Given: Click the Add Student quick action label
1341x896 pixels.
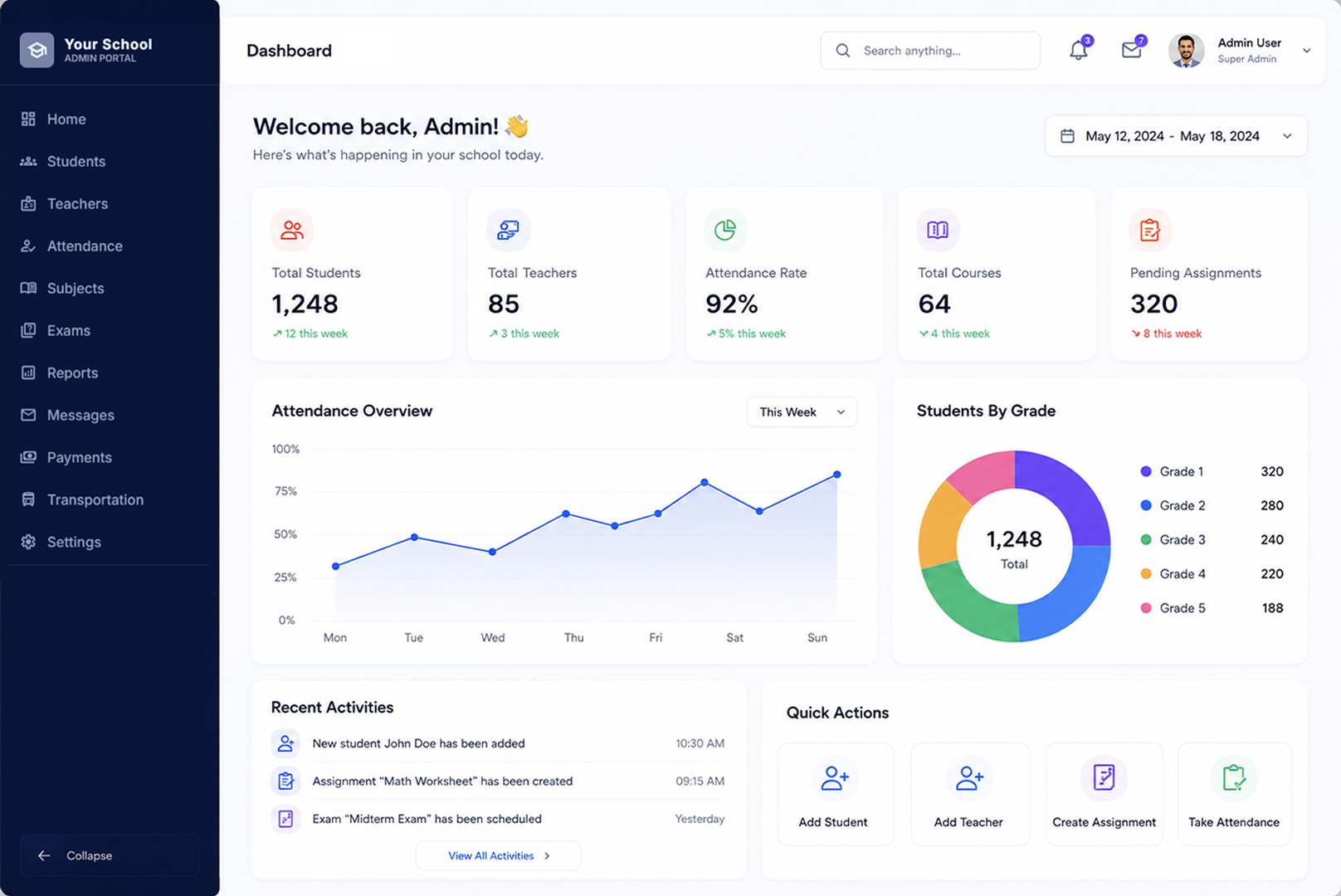Looking at the screenshot, I should (833, 822).
